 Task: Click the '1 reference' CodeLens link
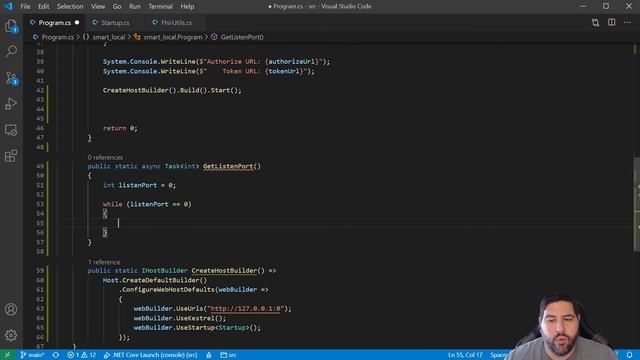(104, 262)
